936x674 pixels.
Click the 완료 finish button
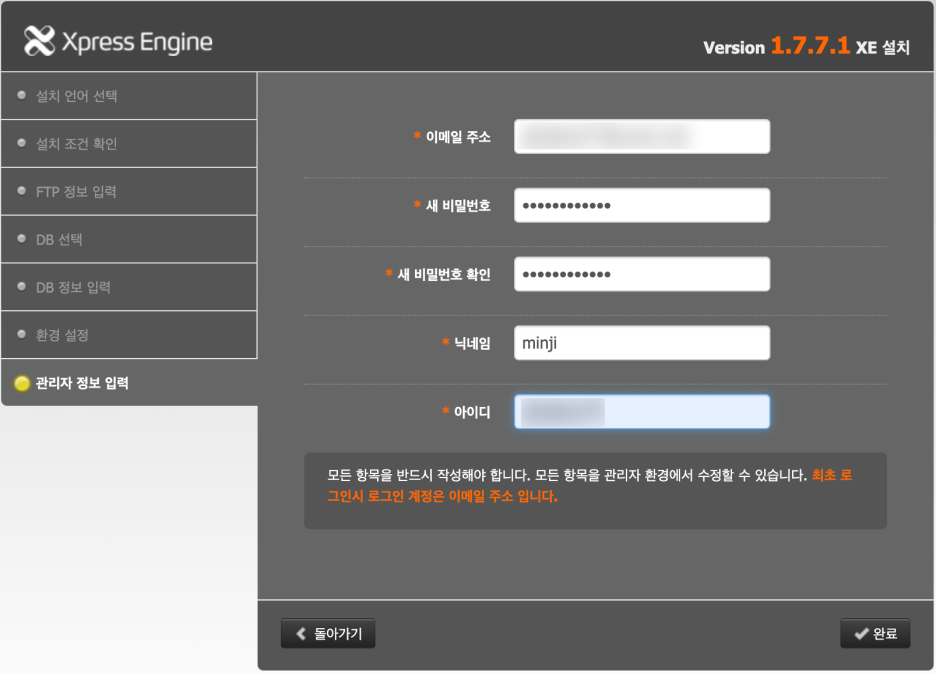point(875,633)
